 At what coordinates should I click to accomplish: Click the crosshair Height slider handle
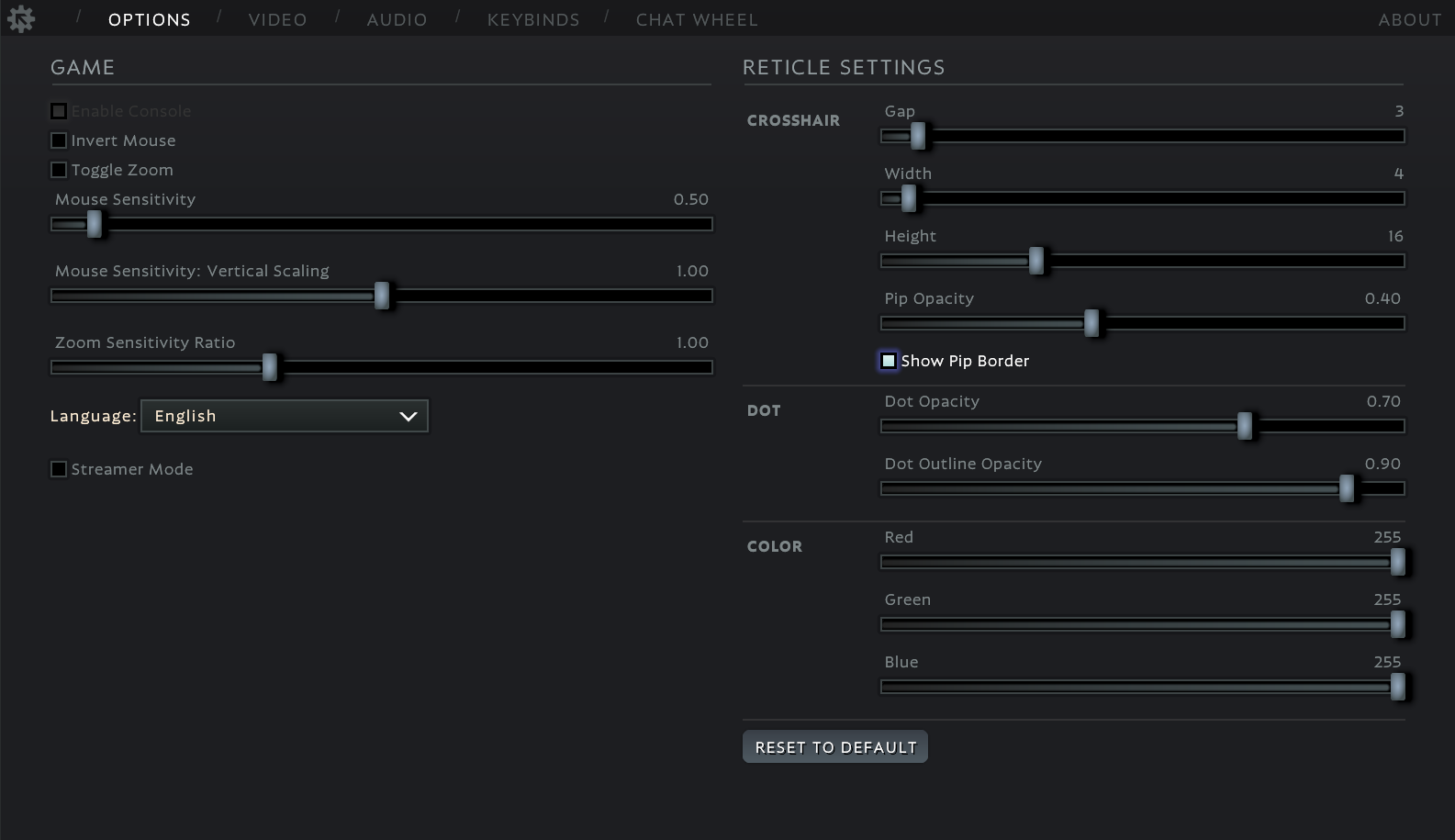tap(1036, 261)
